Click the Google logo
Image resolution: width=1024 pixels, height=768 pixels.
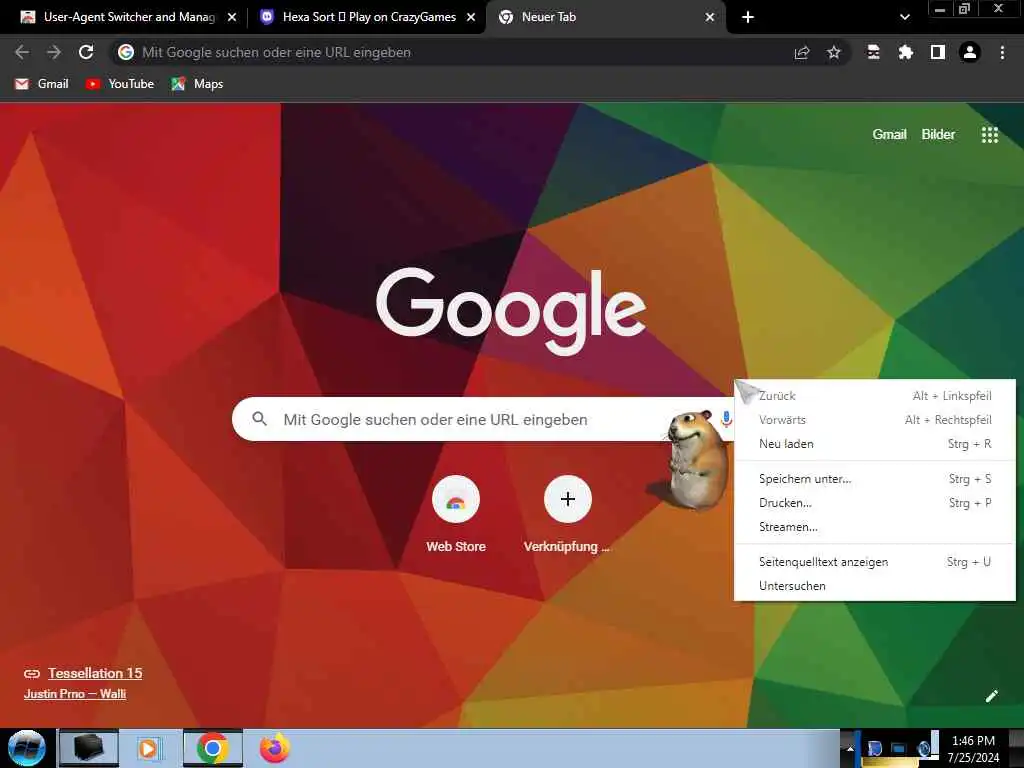coord(511,311)
